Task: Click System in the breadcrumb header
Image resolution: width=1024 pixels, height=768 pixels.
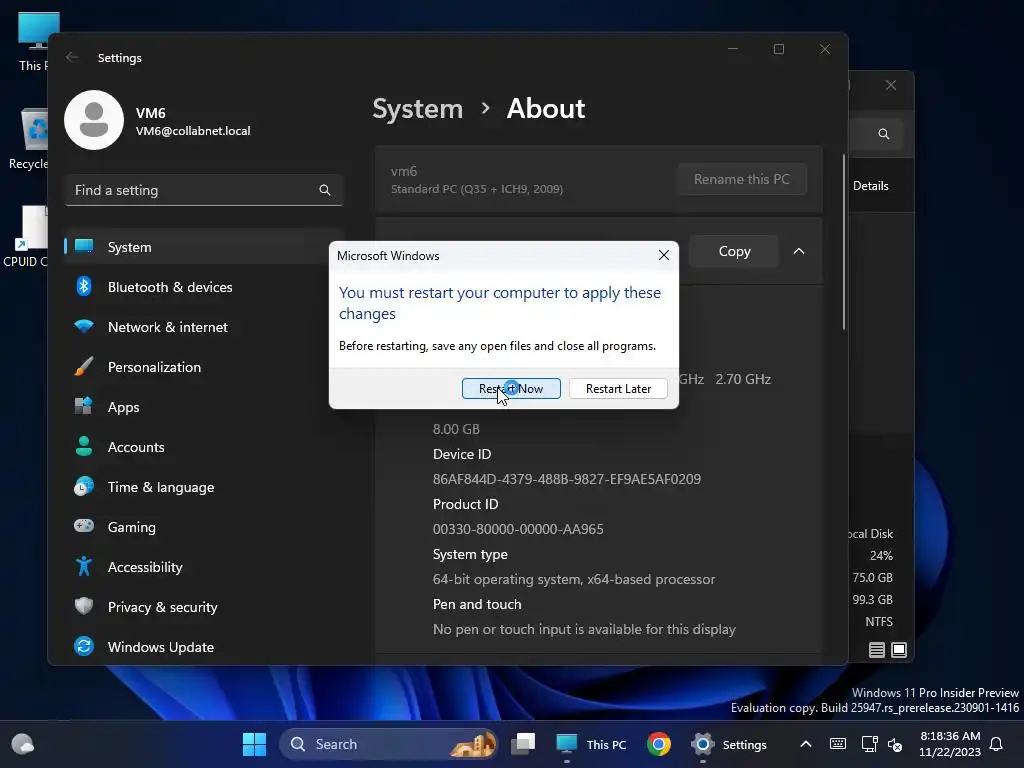Action: [417, 108]
